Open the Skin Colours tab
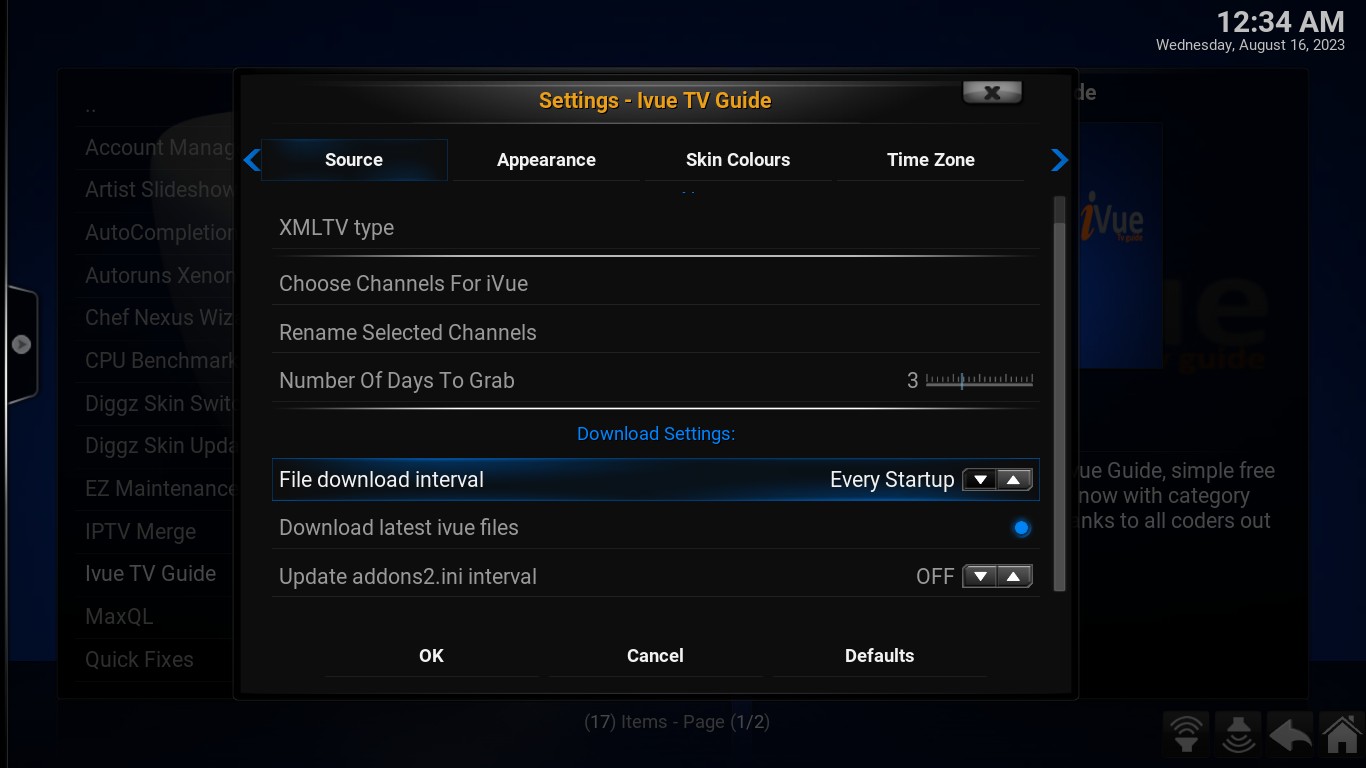Screen dimensions: 1366x768 (x=738, y=160)
